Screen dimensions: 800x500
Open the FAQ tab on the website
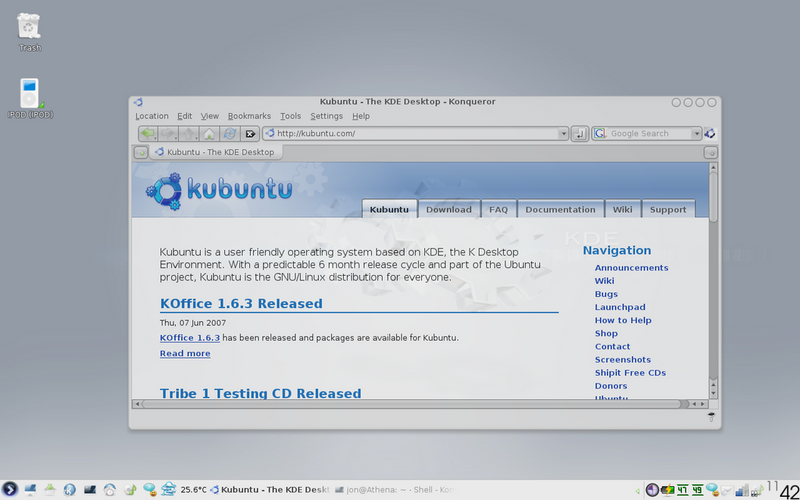click(498, 209)
